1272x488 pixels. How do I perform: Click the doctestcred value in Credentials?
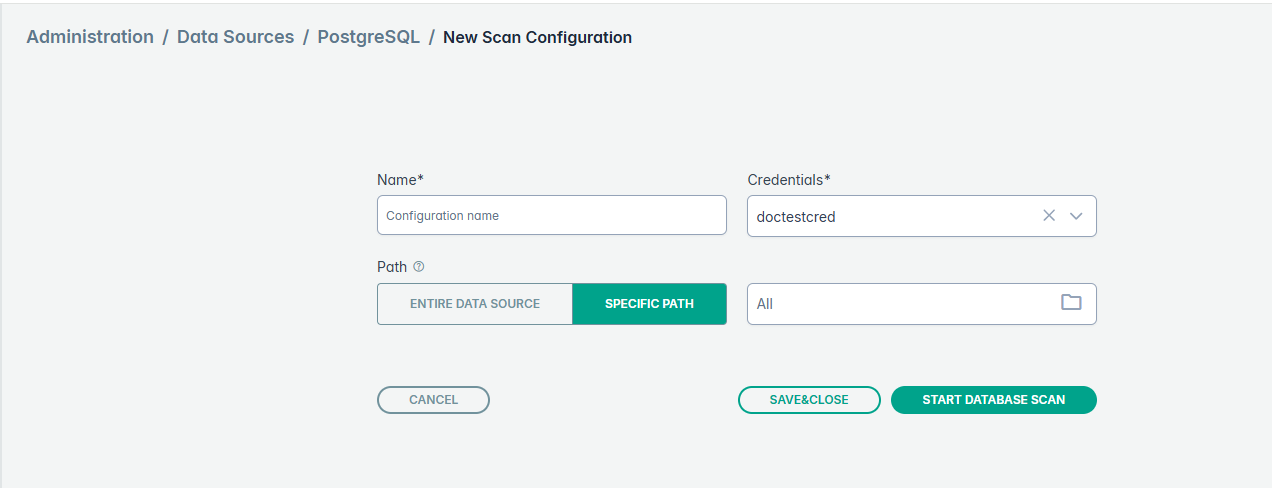[x=796, y=216]
